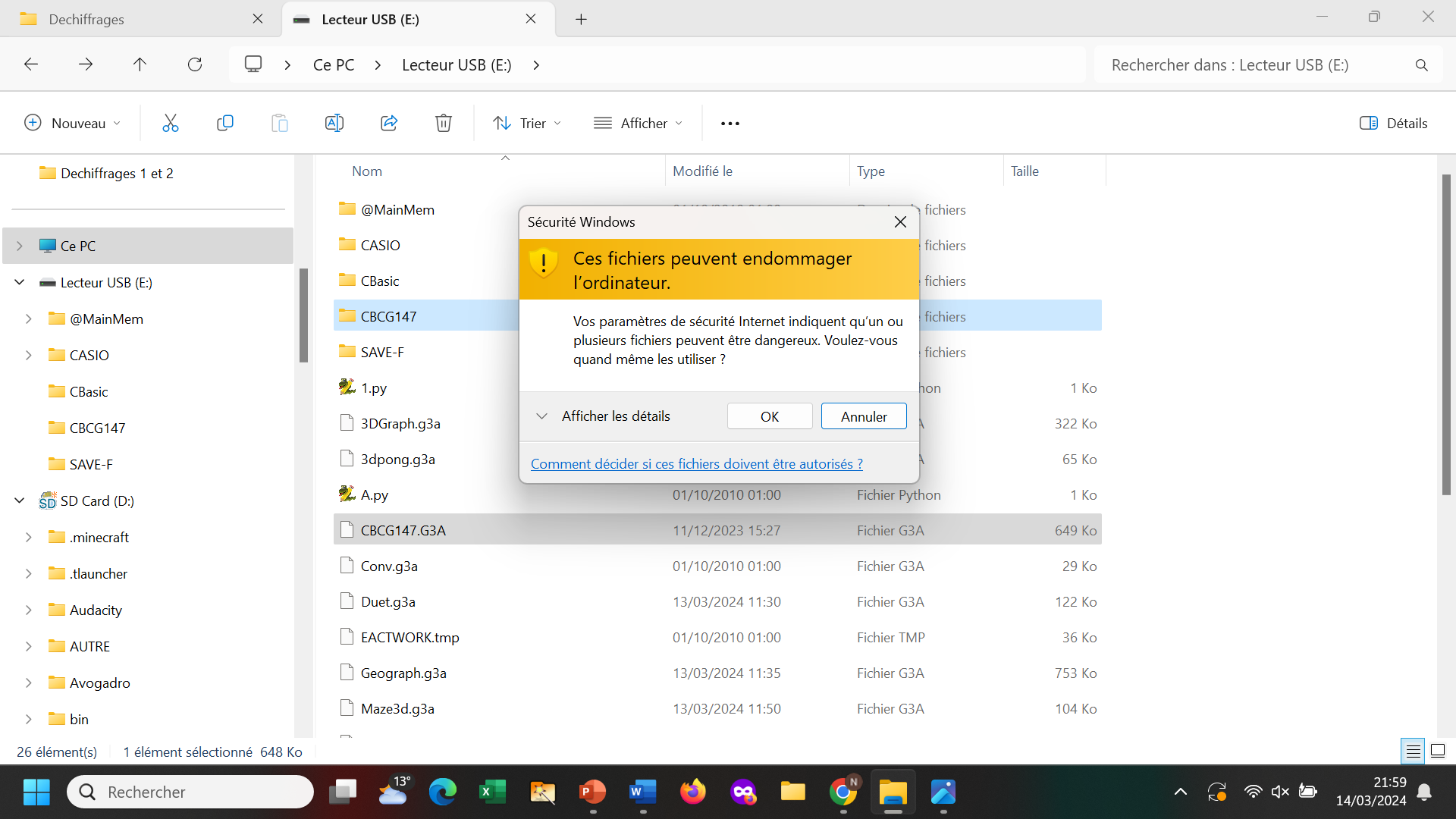This screenshot has width=1456, height=819.
Task: Click the Delete trash icon
Action: point(444,123)
